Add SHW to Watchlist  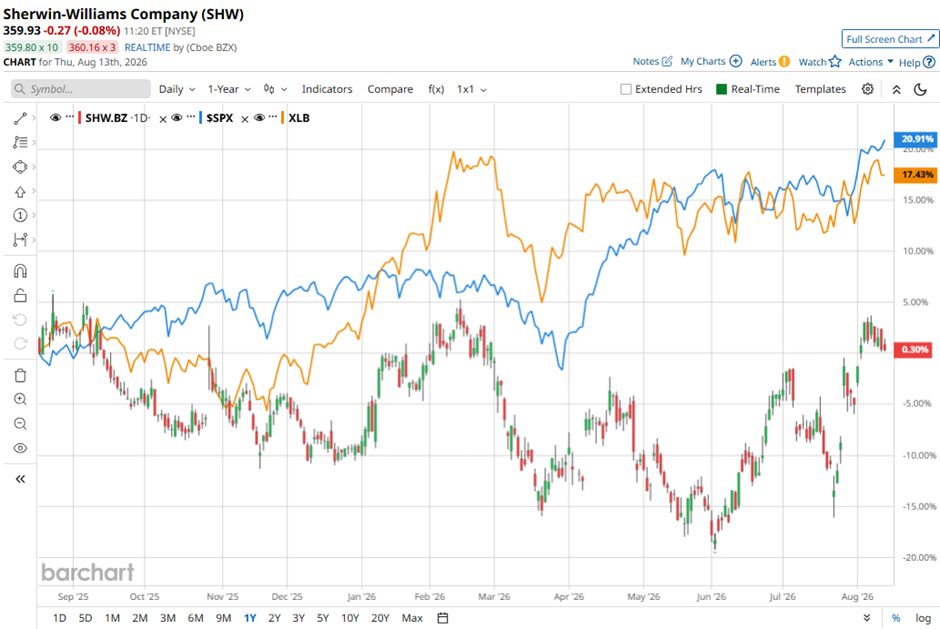tap(820, 62)
